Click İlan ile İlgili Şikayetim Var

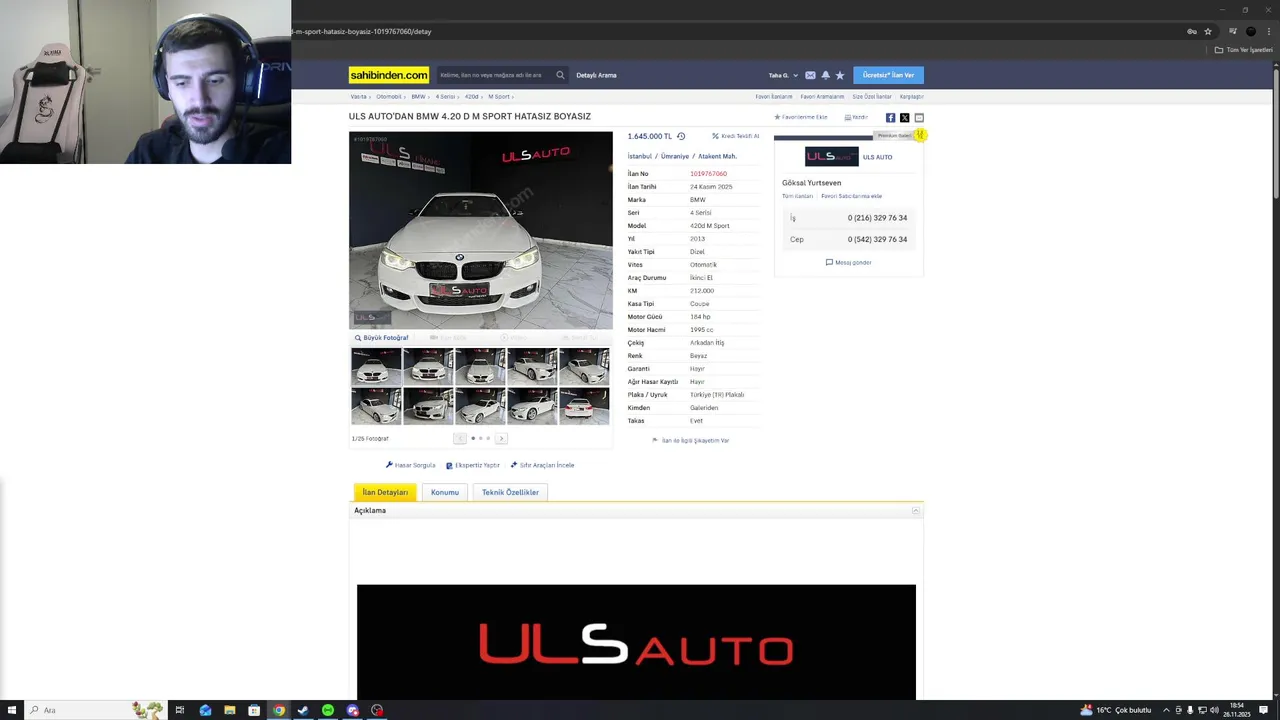click(x=691, y=440)
